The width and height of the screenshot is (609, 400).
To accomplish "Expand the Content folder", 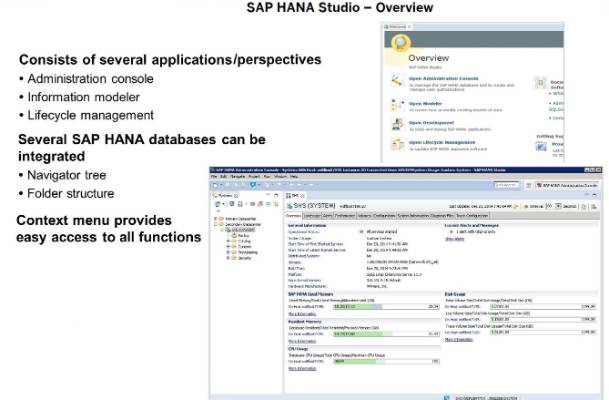I will 228,247.
